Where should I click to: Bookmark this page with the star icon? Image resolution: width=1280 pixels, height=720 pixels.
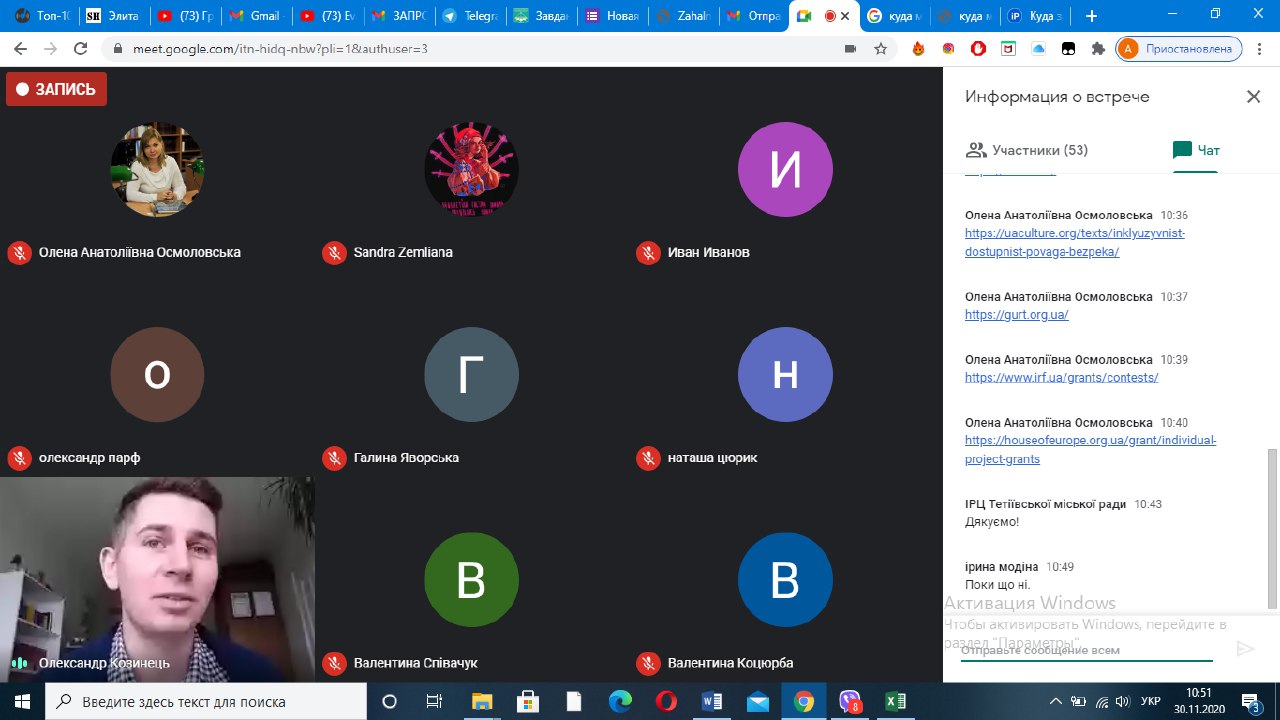880,48
